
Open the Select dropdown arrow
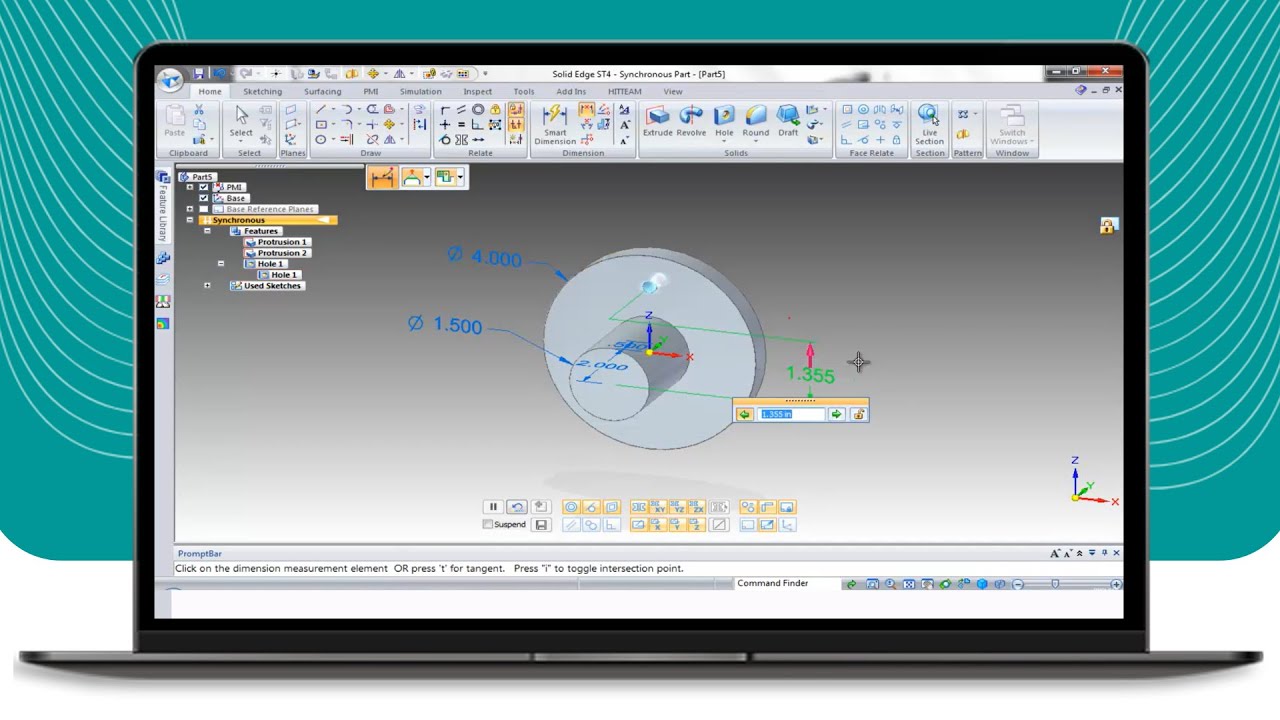click(241, 141)
